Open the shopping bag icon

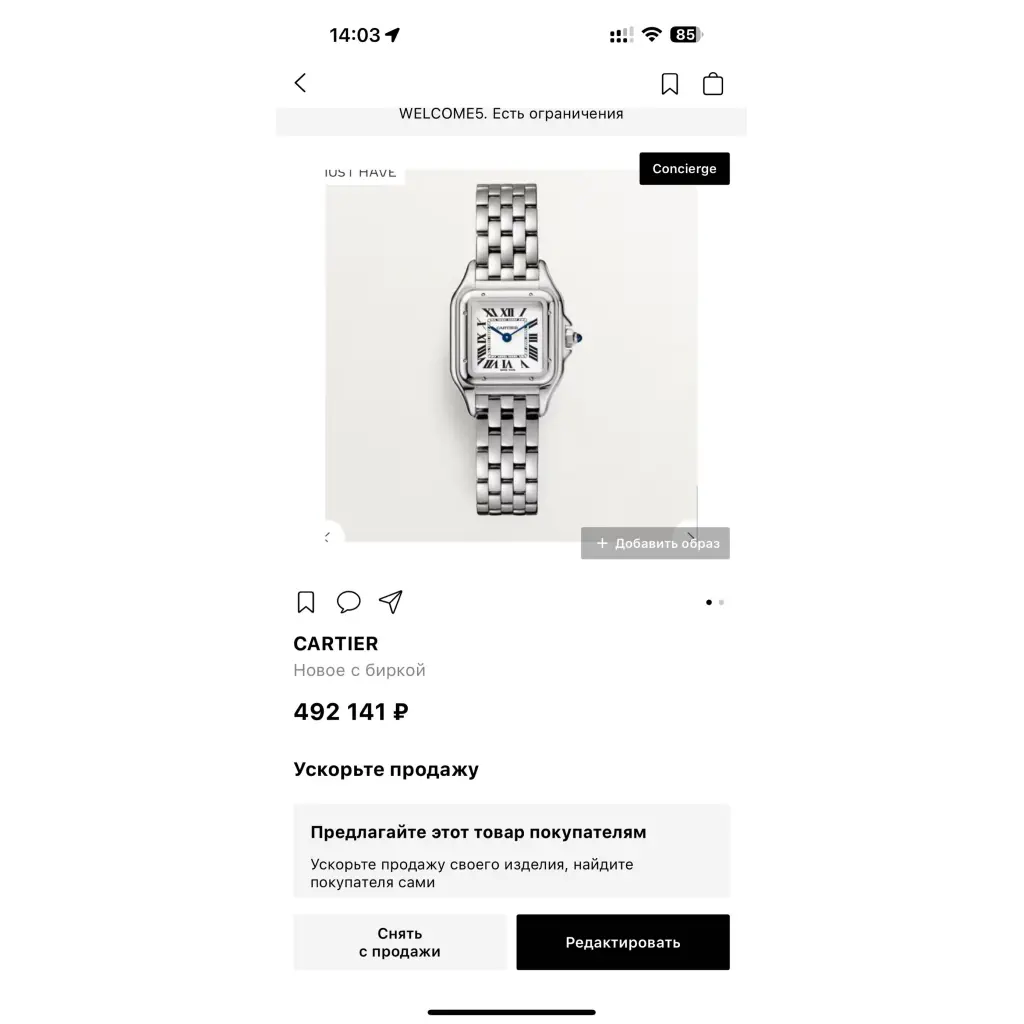[x=712, y=84]
